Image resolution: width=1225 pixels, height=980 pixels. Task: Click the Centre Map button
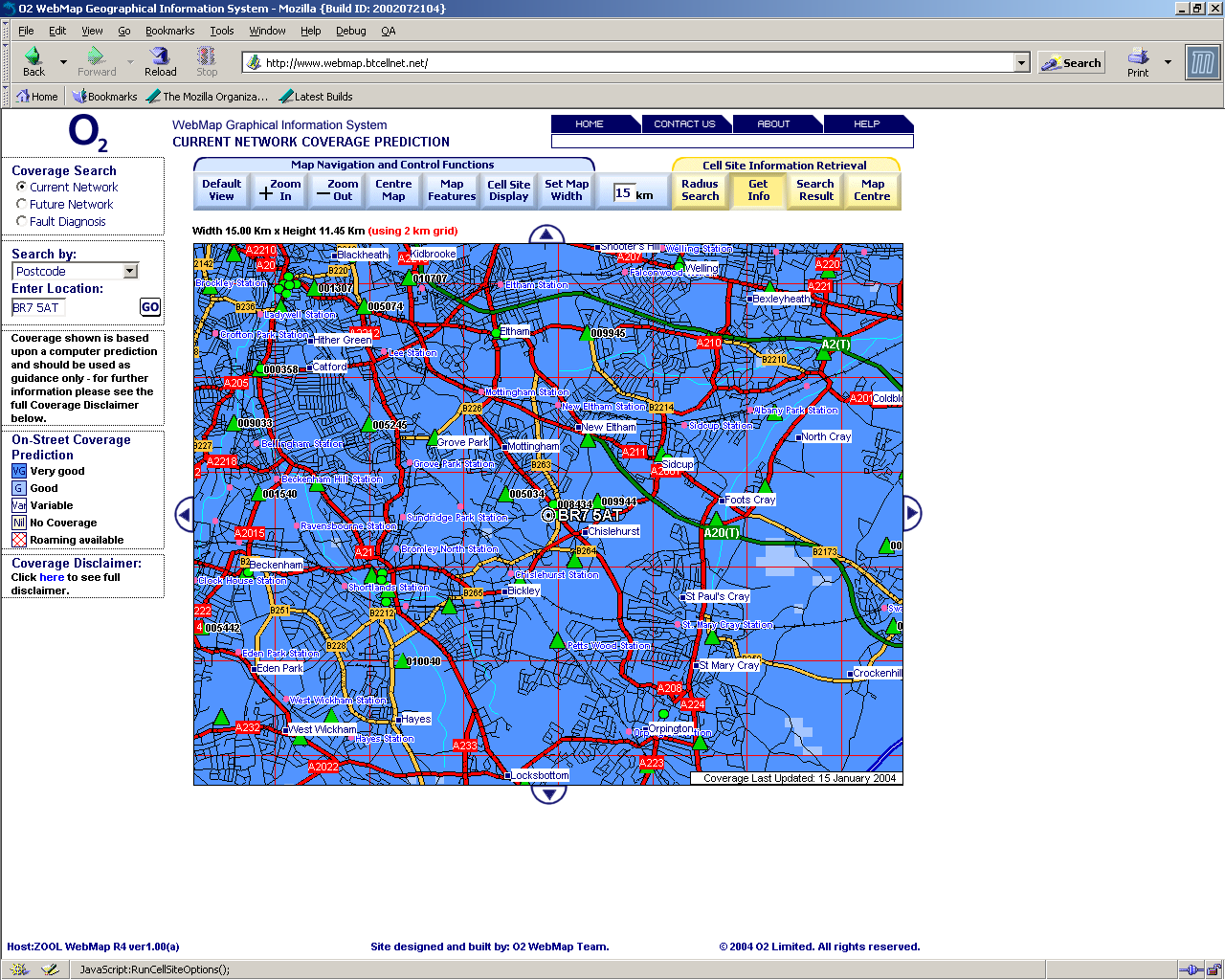click(x=393, y=190)
